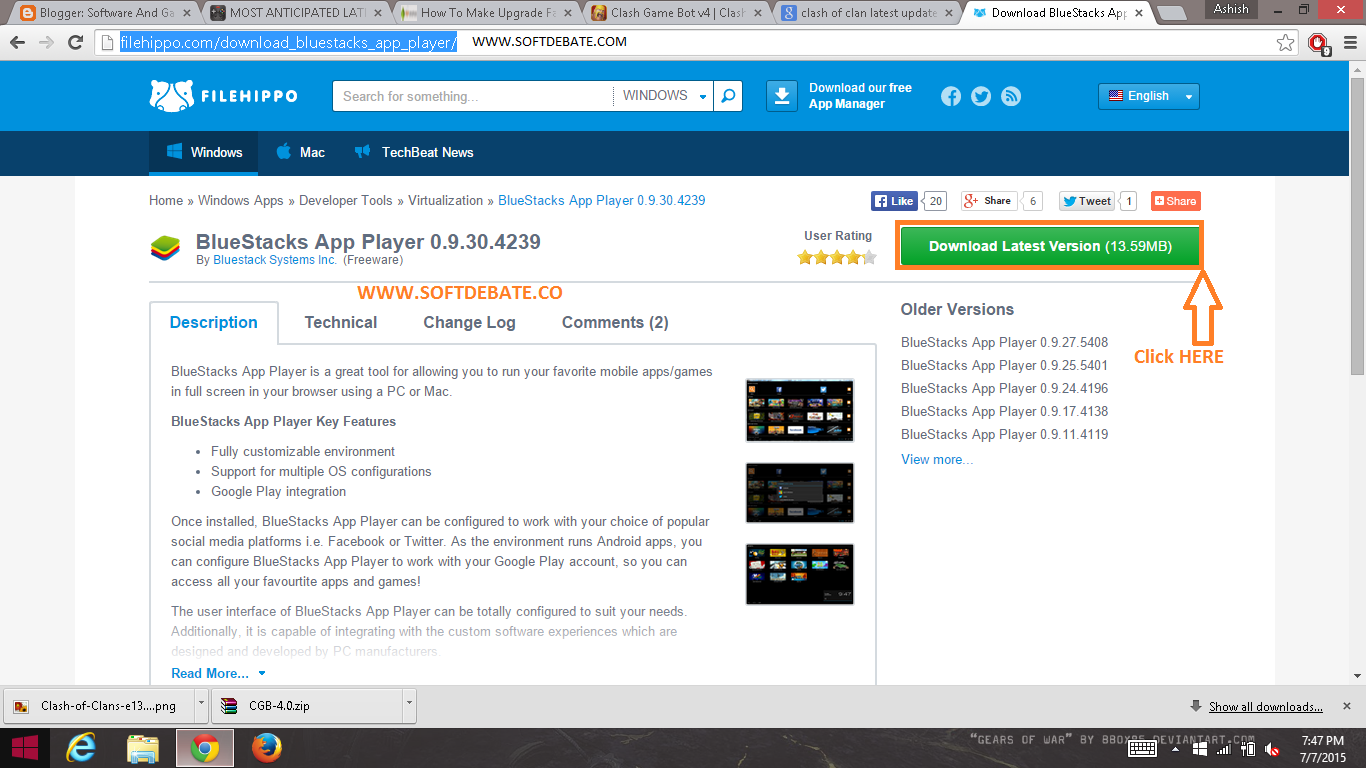
Task: Open the English language dropdown
Action: [1148, 96]
